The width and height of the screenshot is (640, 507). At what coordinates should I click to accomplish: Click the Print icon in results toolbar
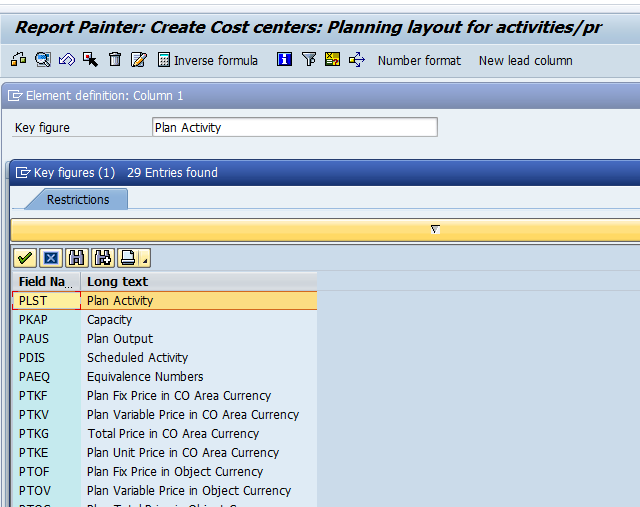[127, 258]
